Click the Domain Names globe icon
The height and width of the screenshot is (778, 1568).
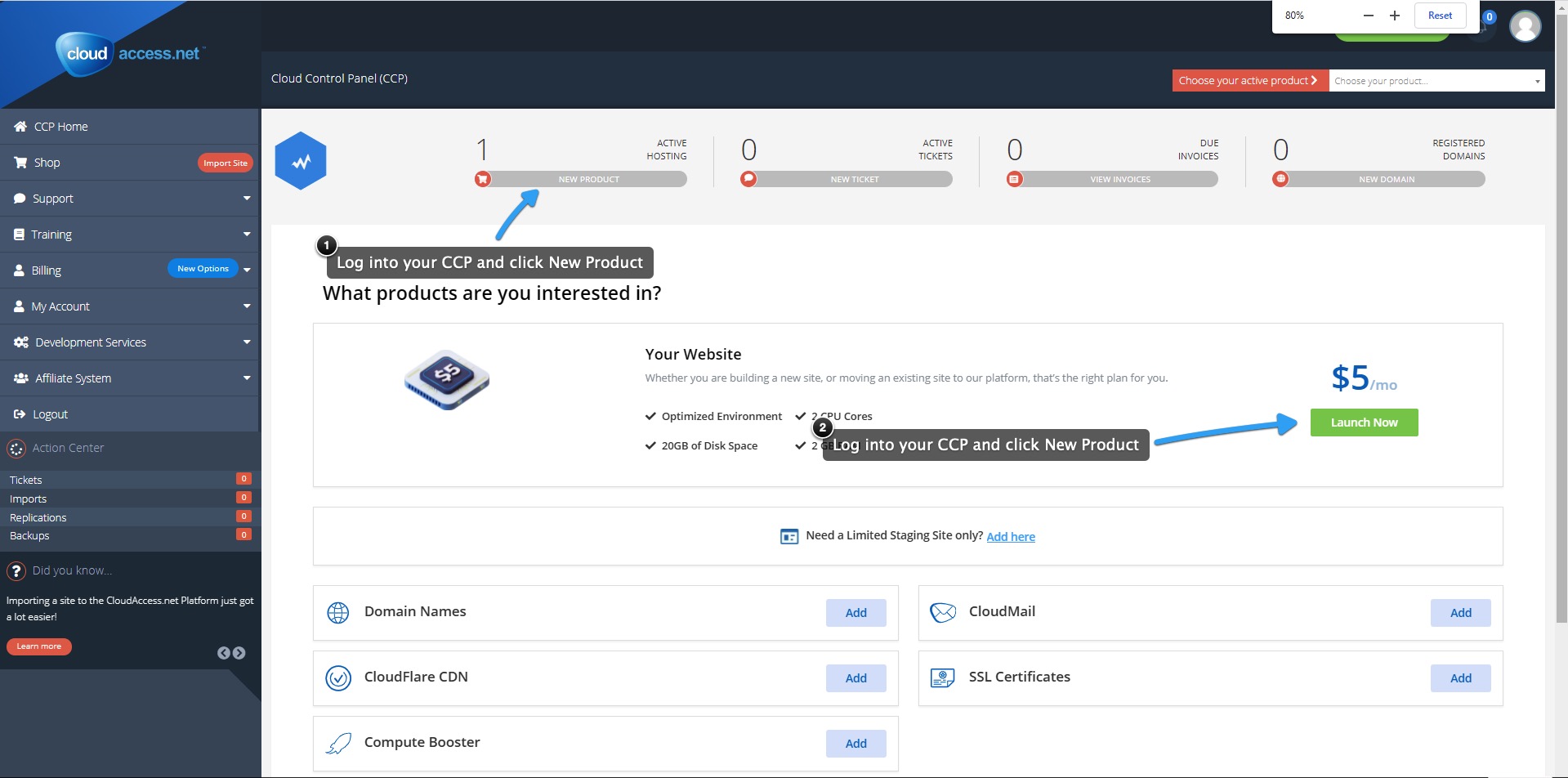click(338, 612)
